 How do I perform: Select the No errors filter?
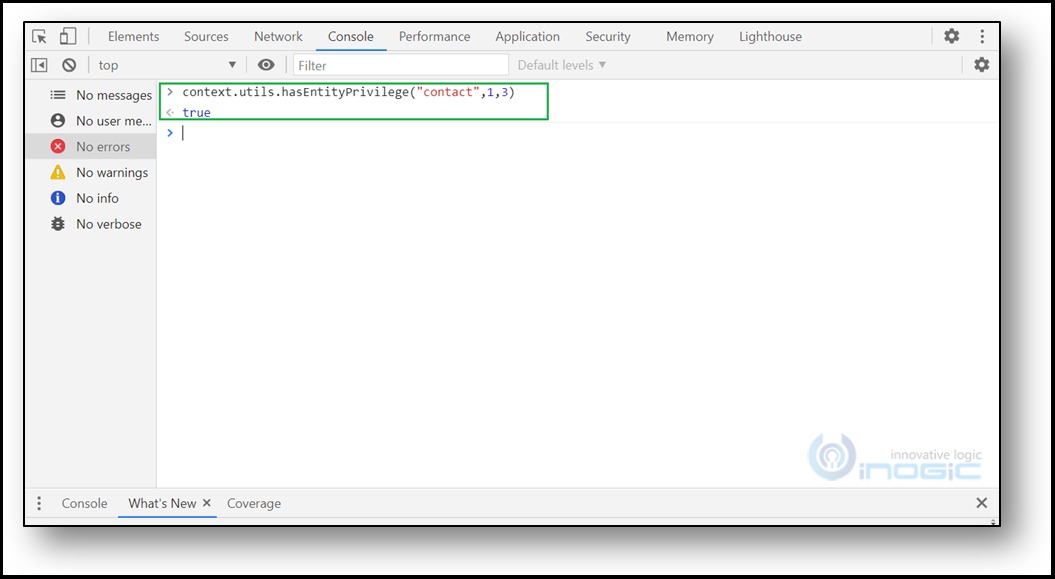click(103, 146)
